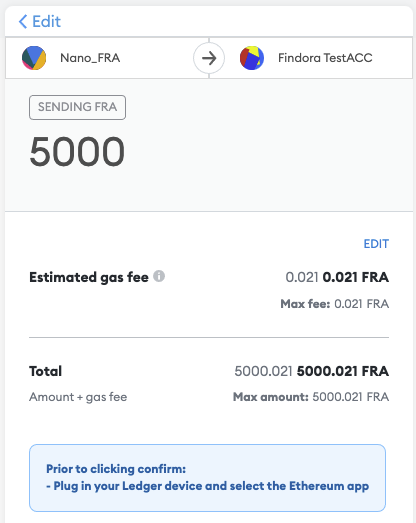
Task: Click the bold 5000.021 FRA total
Action: [343, 371]
